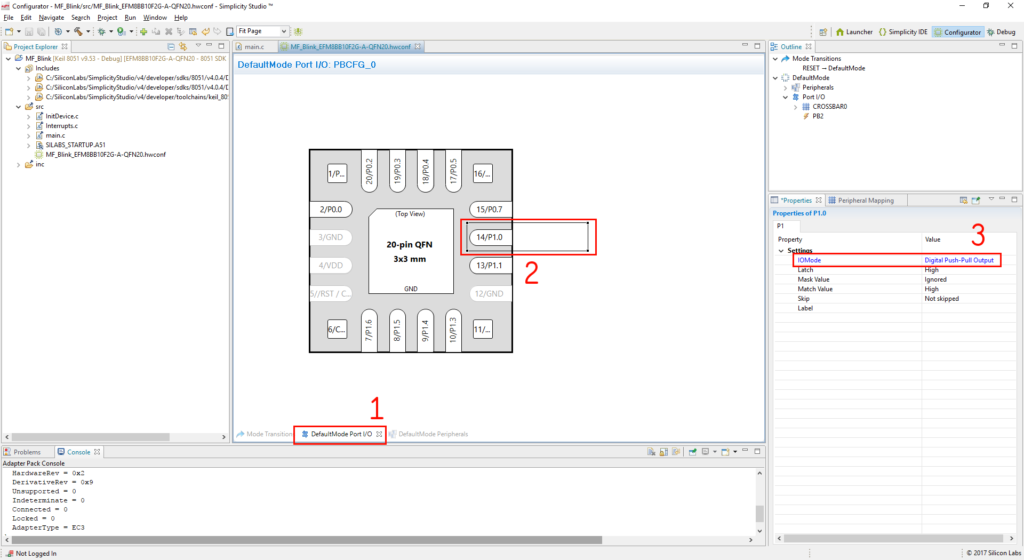Open the Launcher perspective
1024x560 pixels.
pos(853,32)
